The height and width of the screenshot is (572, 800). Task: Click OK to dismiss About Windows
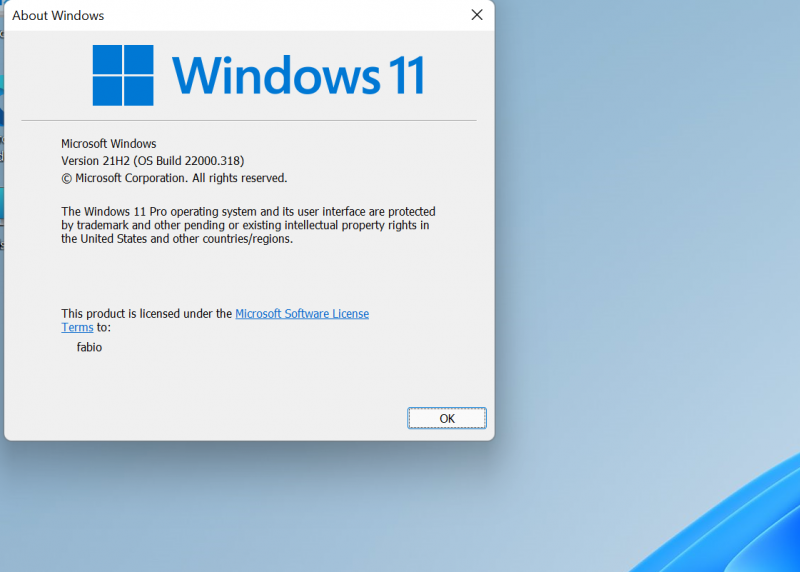(446, 418)
